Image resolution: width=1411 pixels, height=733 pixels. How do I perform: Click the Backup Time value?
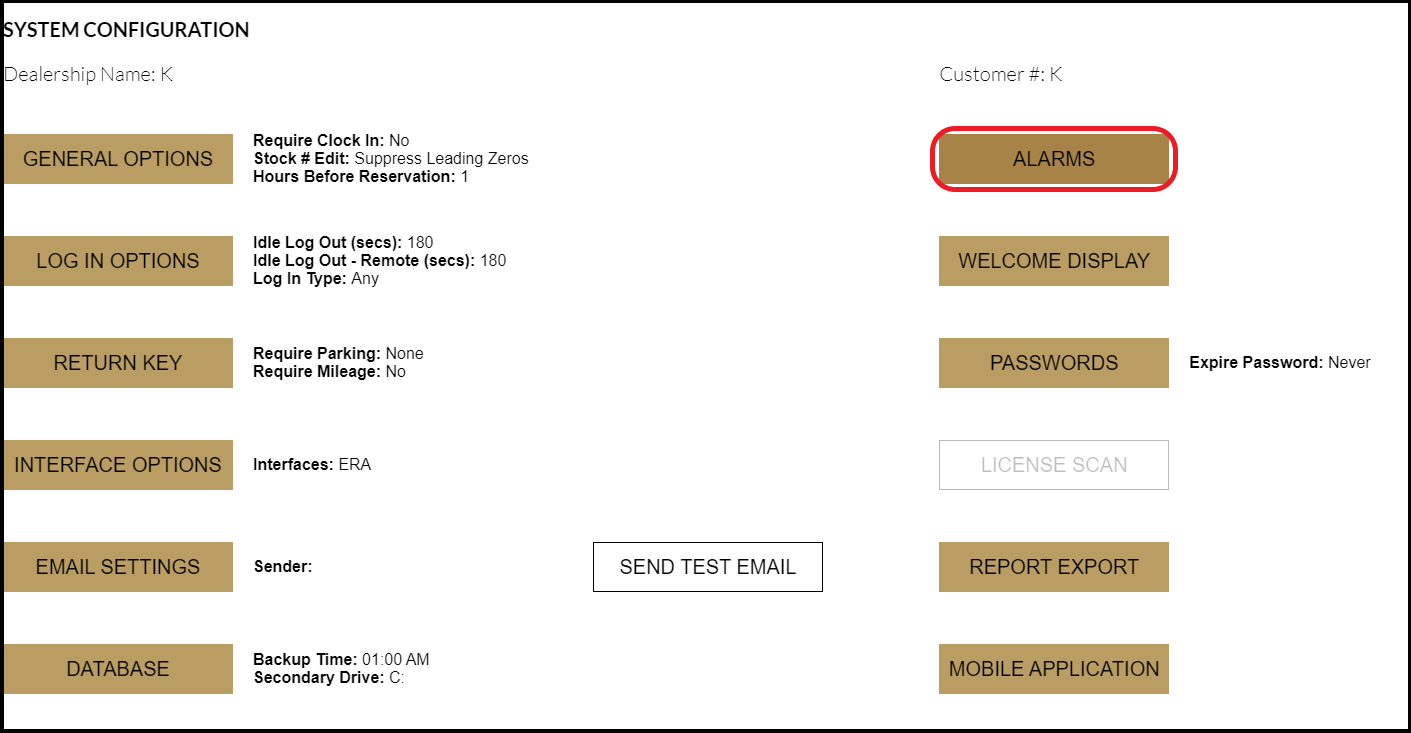pos(341,659)
